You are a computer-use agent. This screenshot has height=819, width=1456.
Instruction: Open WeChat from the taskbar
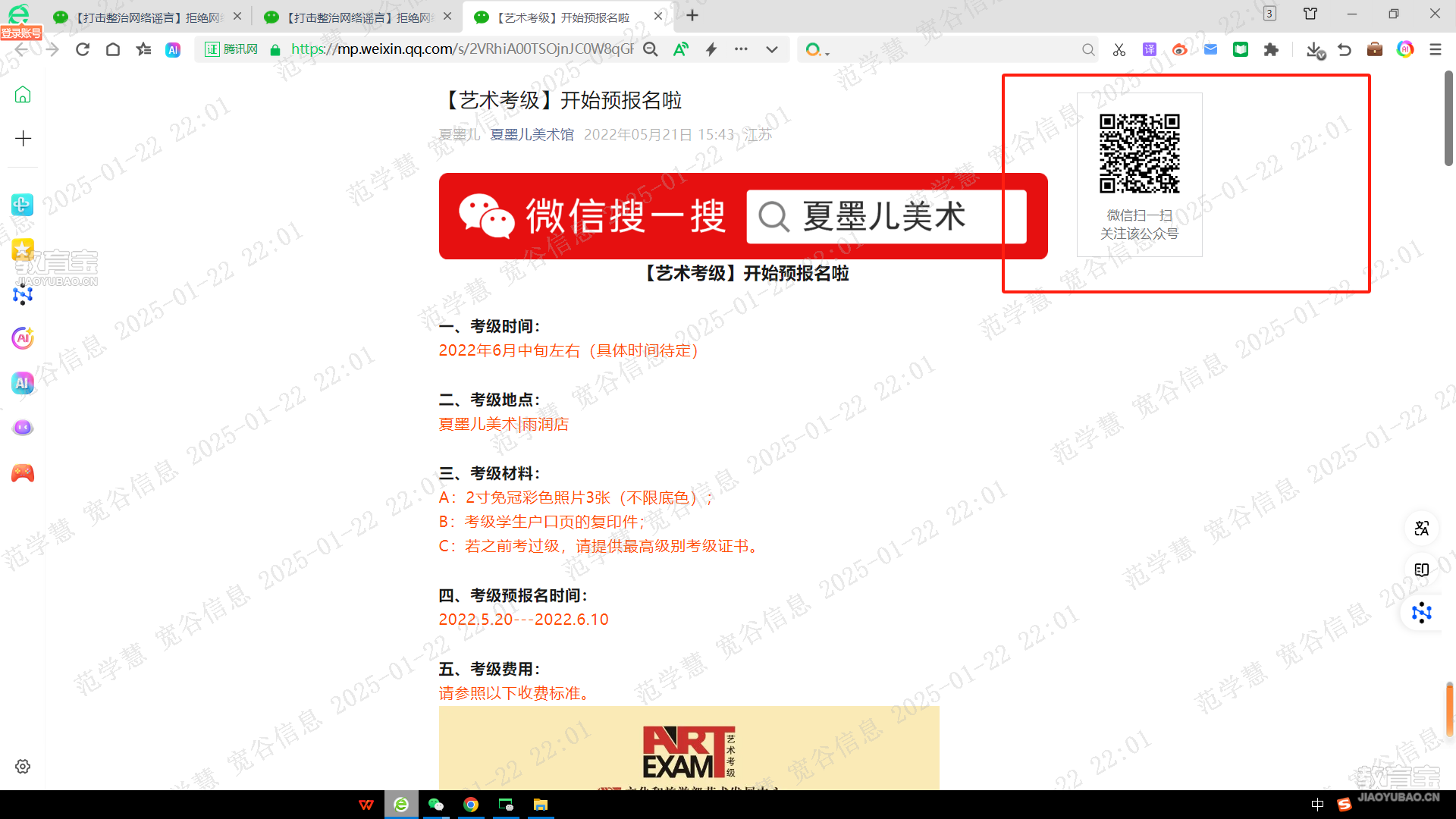436,805
